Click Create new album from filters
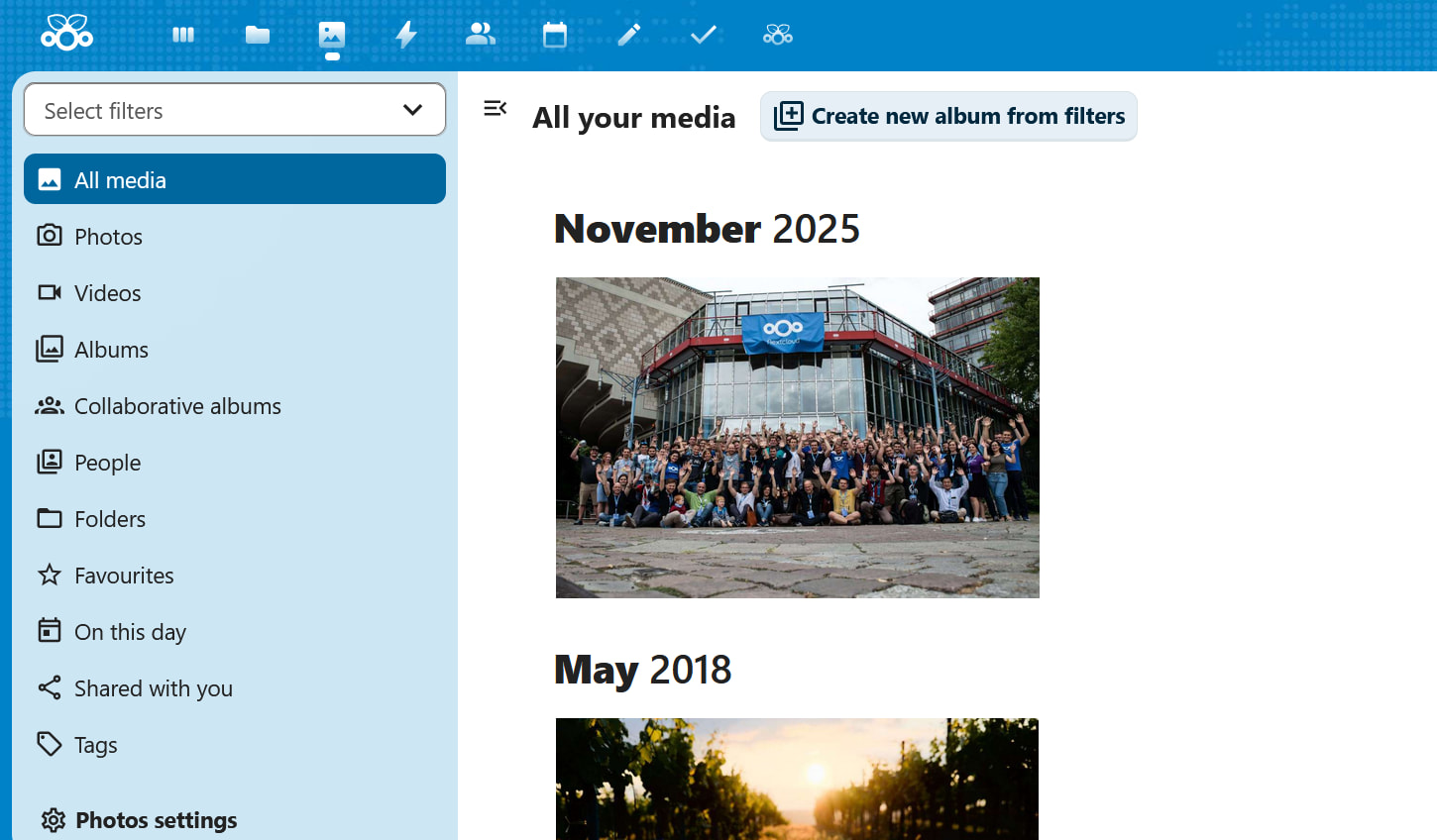1437x840 pixels. [948, 116]
